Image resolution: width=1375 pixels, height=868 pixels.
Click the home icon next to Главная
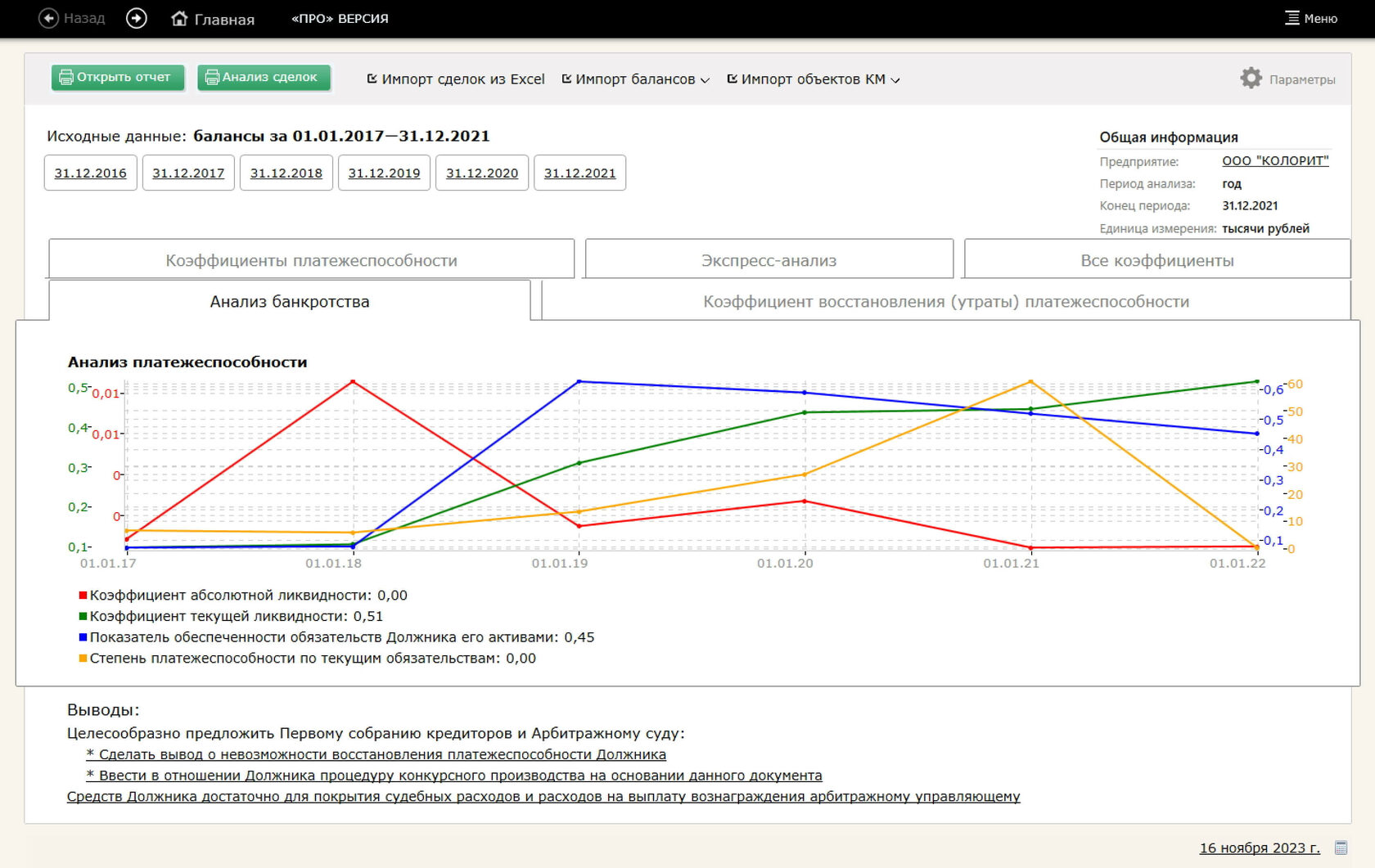click(179, 18)
